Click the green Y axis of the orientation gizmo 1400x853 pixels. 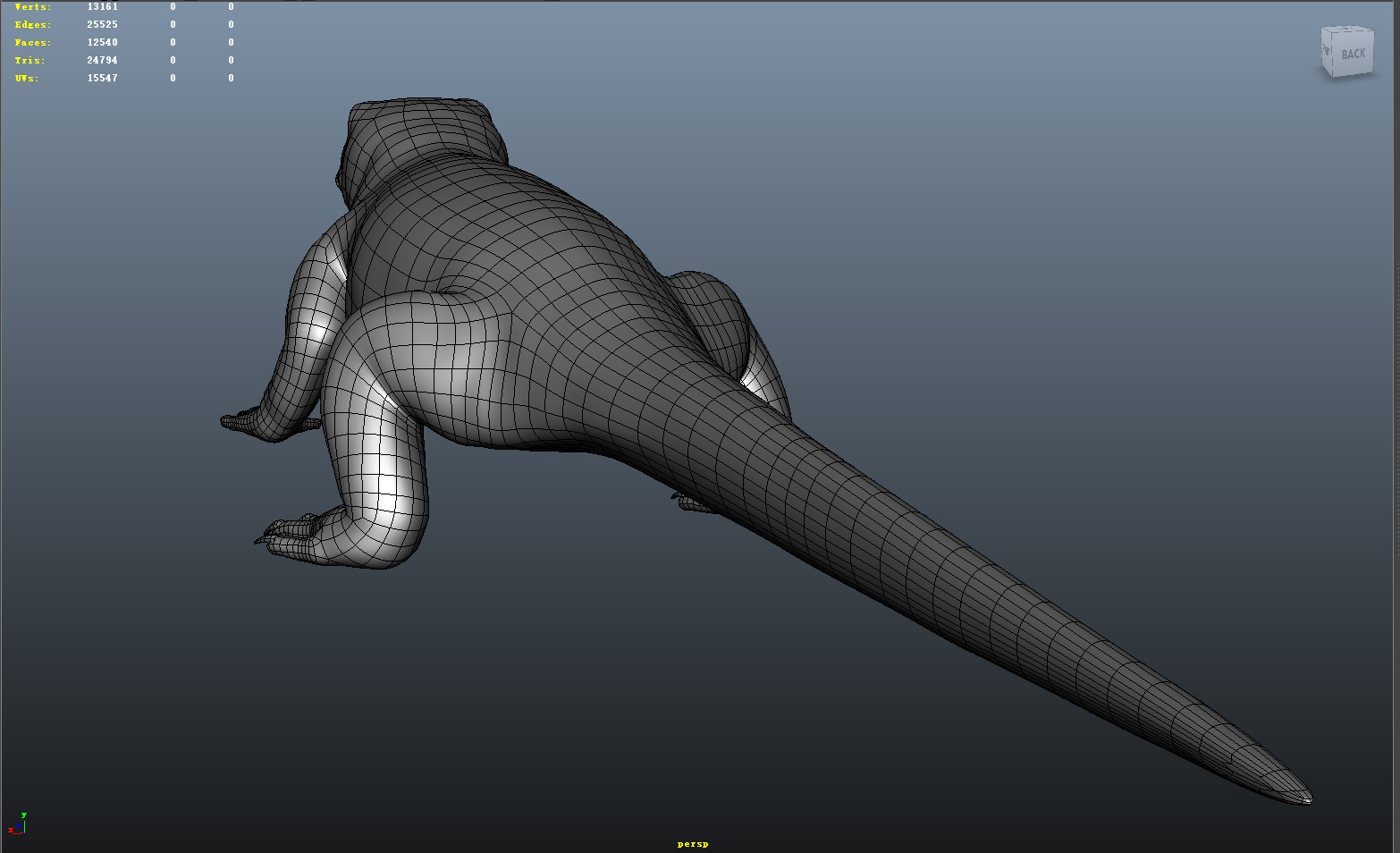point(22,815)
